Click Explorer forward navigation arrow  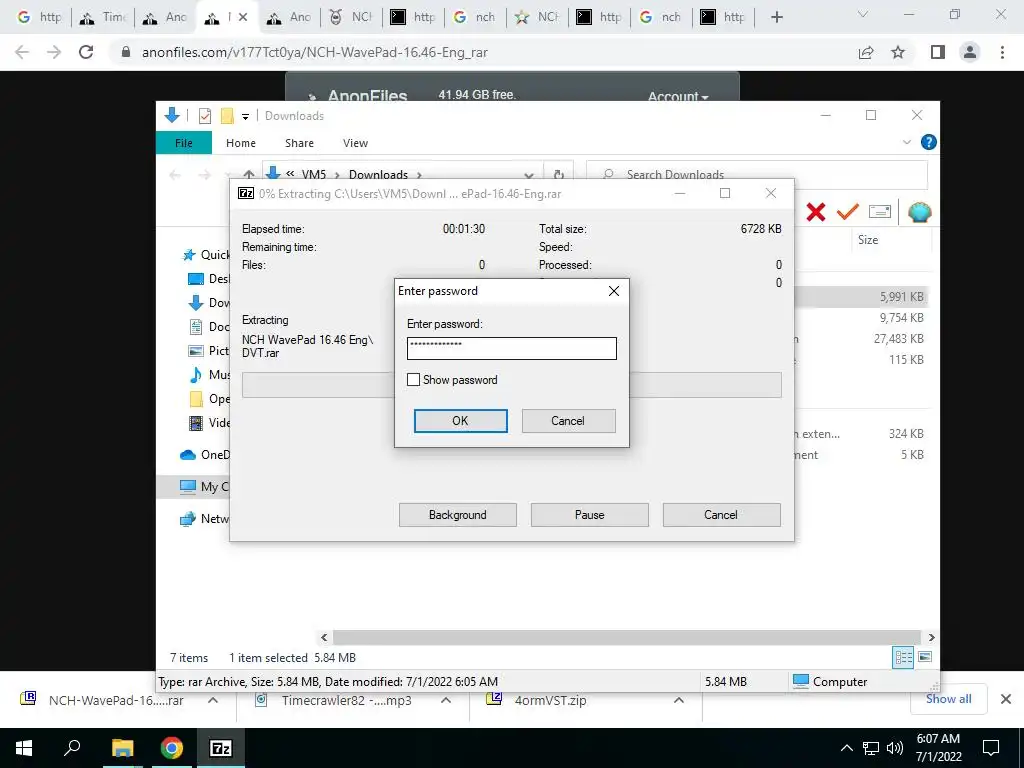204,174
